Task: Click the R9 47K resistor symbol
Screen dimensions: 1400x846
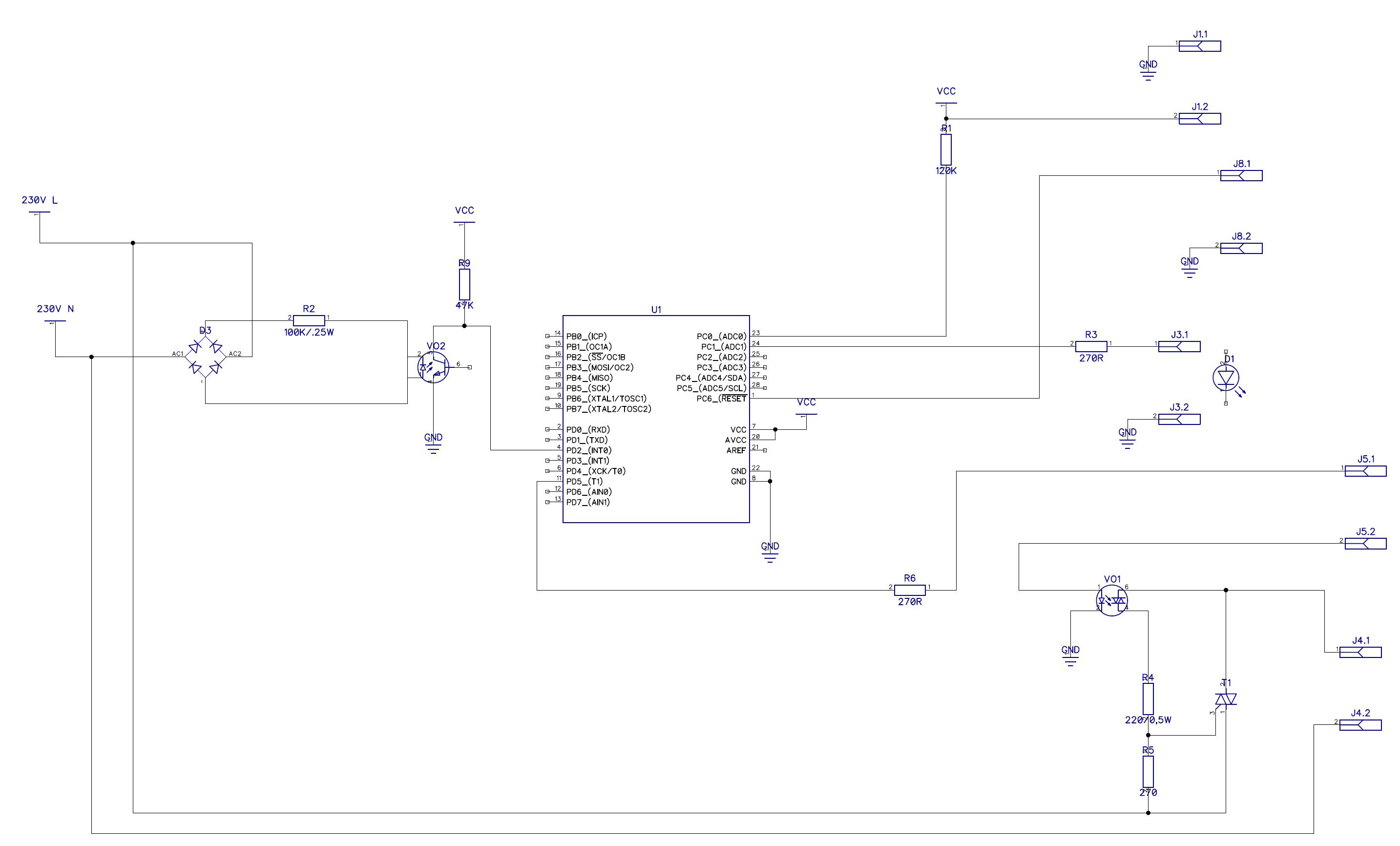Action: 464,285
